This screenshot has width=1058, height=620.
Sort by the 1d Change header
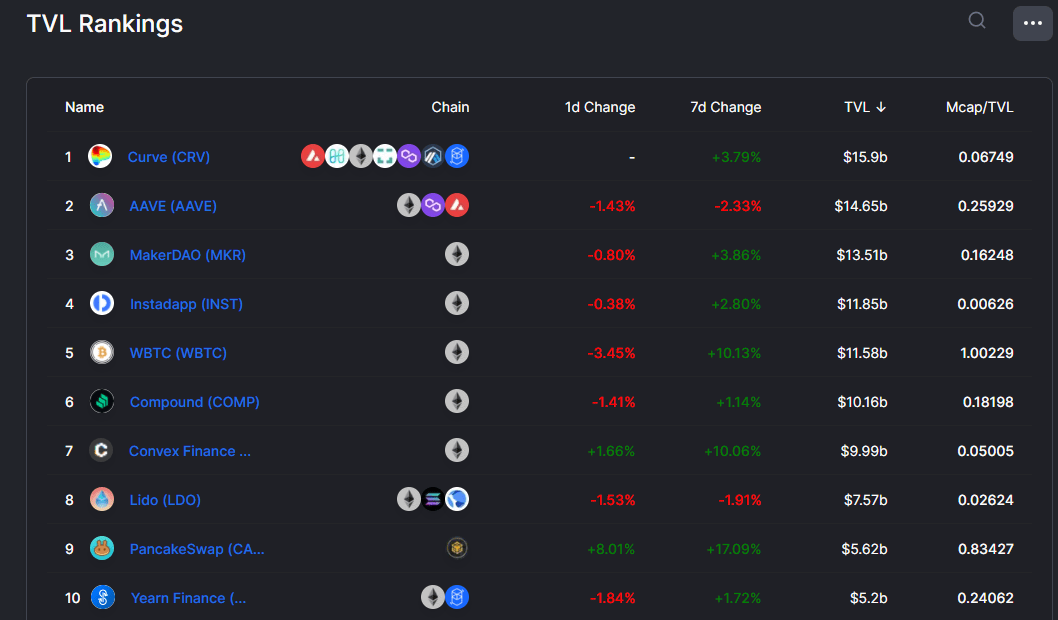click(599, 107)
